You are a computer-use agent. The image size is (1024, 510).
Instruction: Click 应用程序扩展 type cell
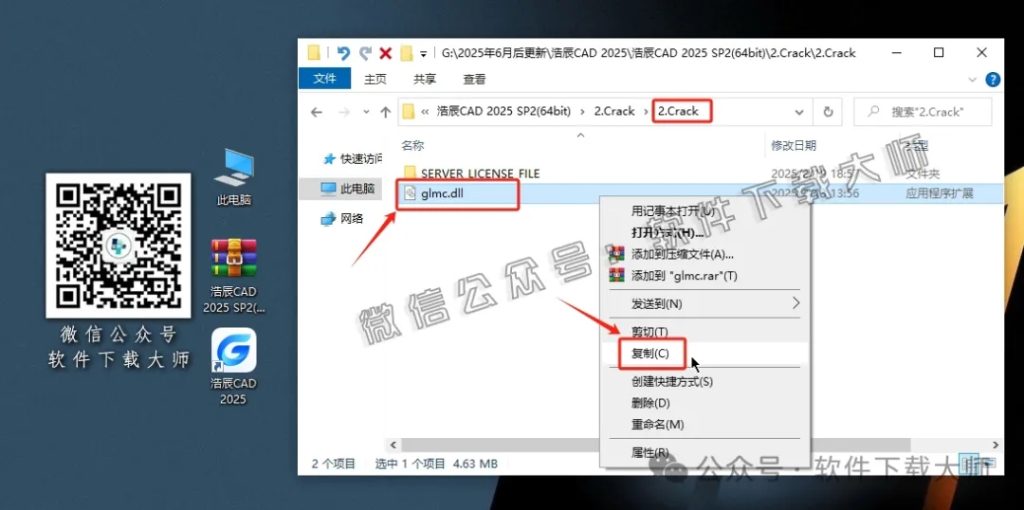coord(940,193)
